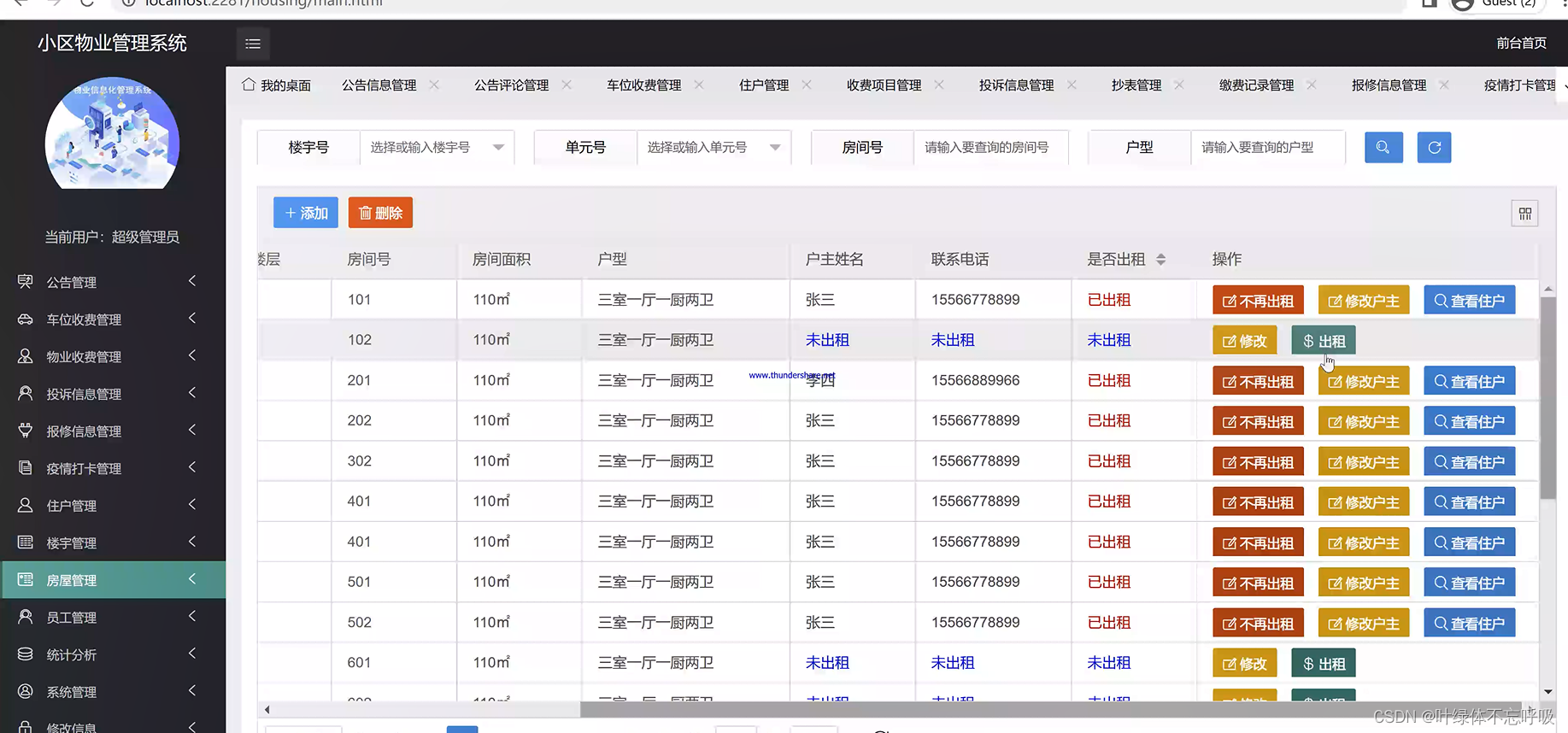Sort by the 是否出租 column arrows
Screen dimensions: 1568x733
pyautogui.click(x=1160, y=260)
